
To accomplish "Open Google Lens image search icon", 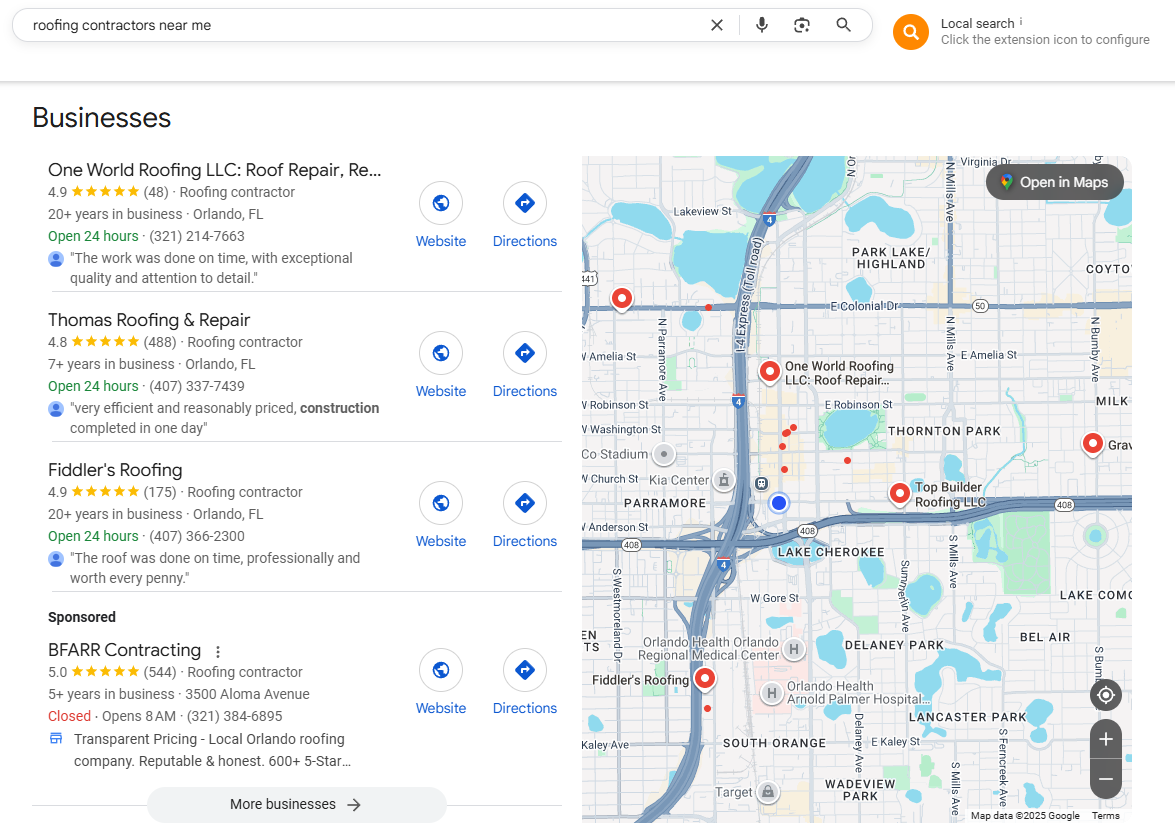I will [x=802, y=25].
